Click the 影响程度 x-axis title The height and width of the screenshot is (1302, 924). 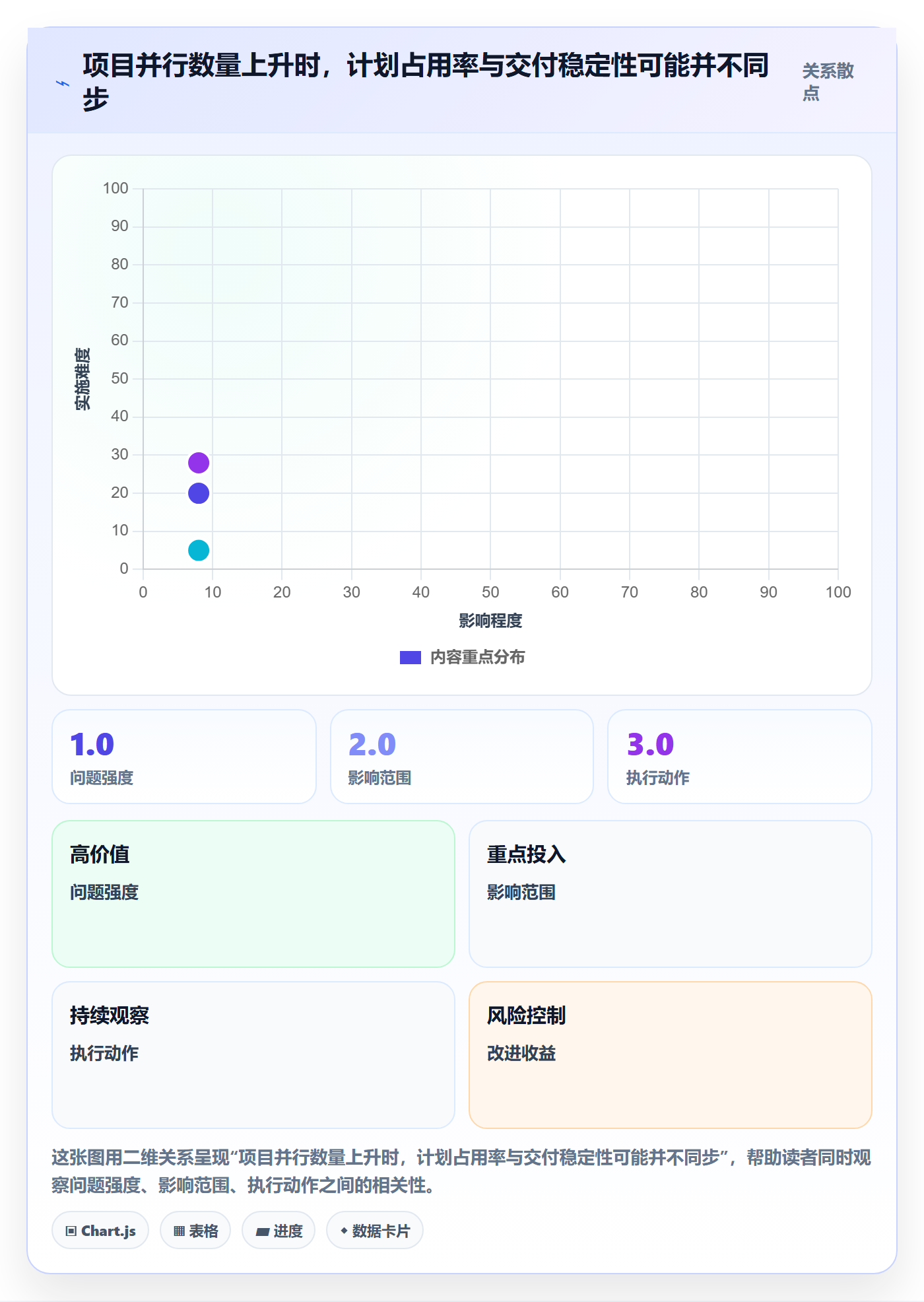[490, 621]
